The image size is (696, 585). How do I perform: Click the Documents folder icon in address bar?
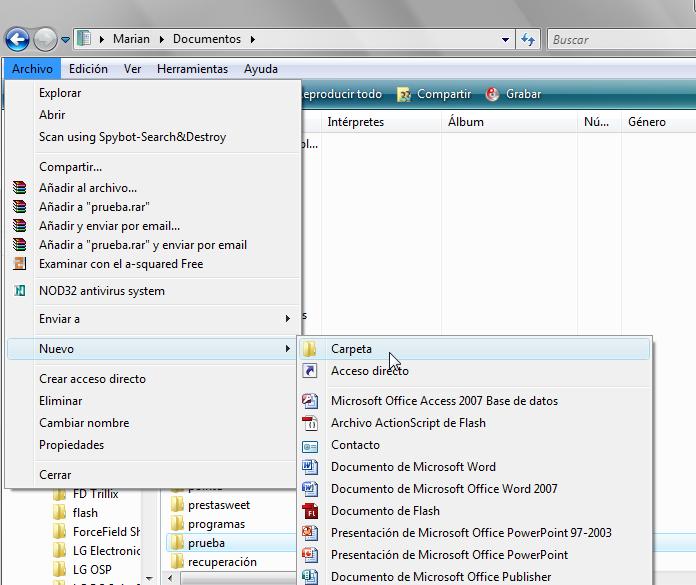click(x=83, y=39)
